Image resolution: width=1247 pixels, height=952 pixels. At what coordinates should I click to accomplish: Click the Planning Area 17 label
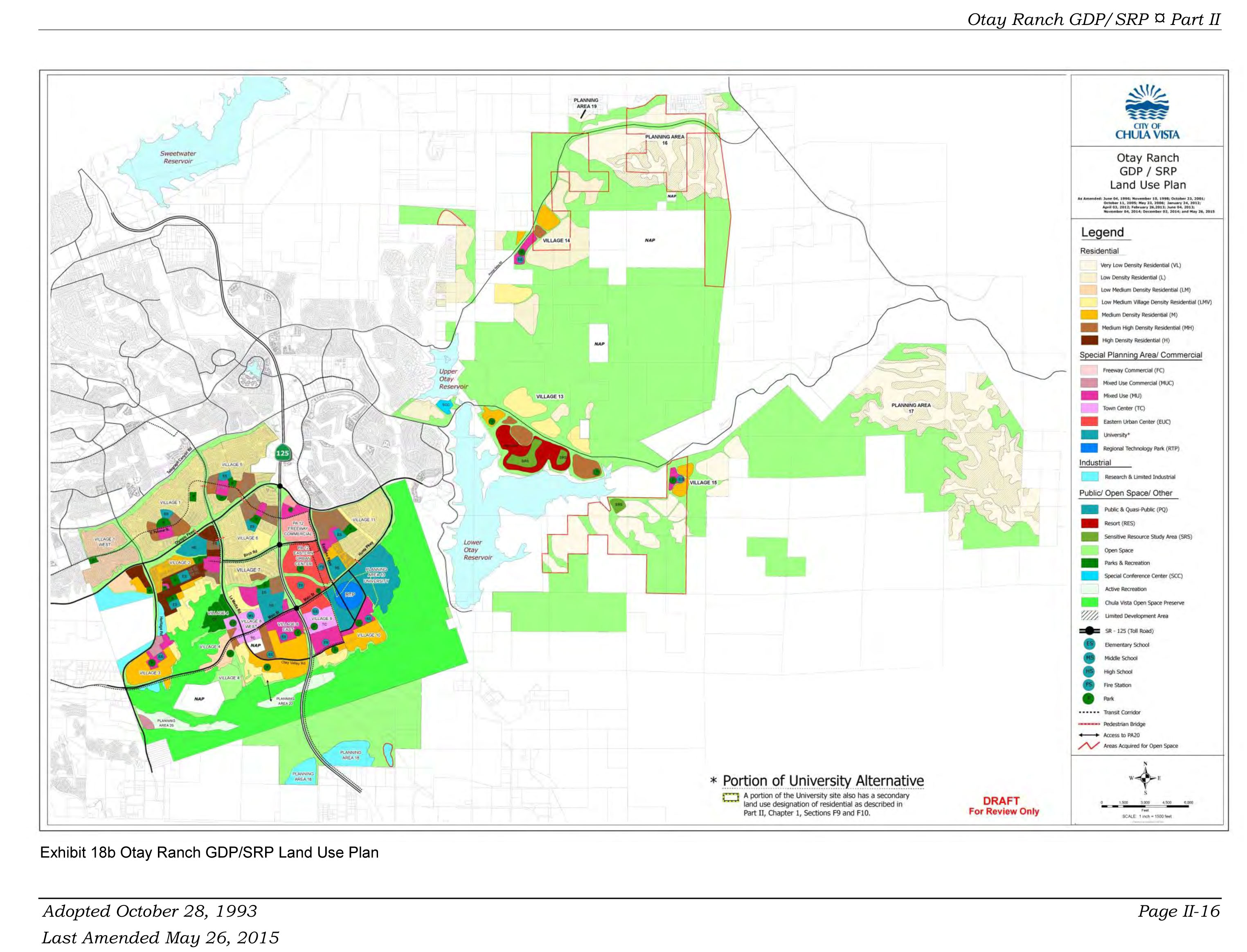coord(910,408)
